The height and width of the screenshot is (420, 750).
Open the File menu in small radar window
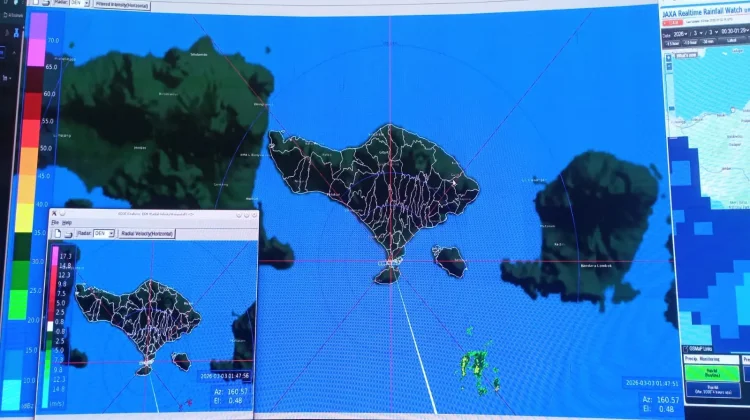tap(55, 222)
